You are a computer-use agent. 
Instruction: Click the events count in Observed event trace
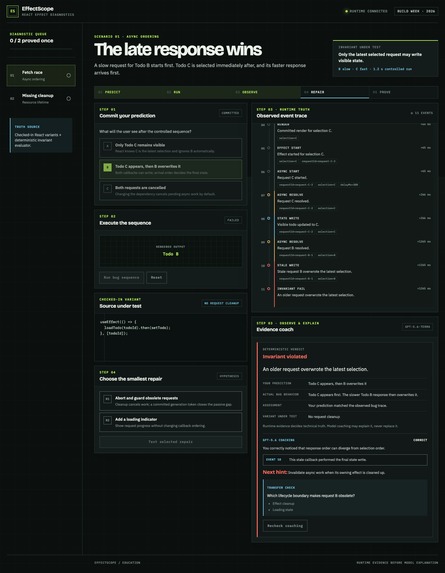pos(422,113)
